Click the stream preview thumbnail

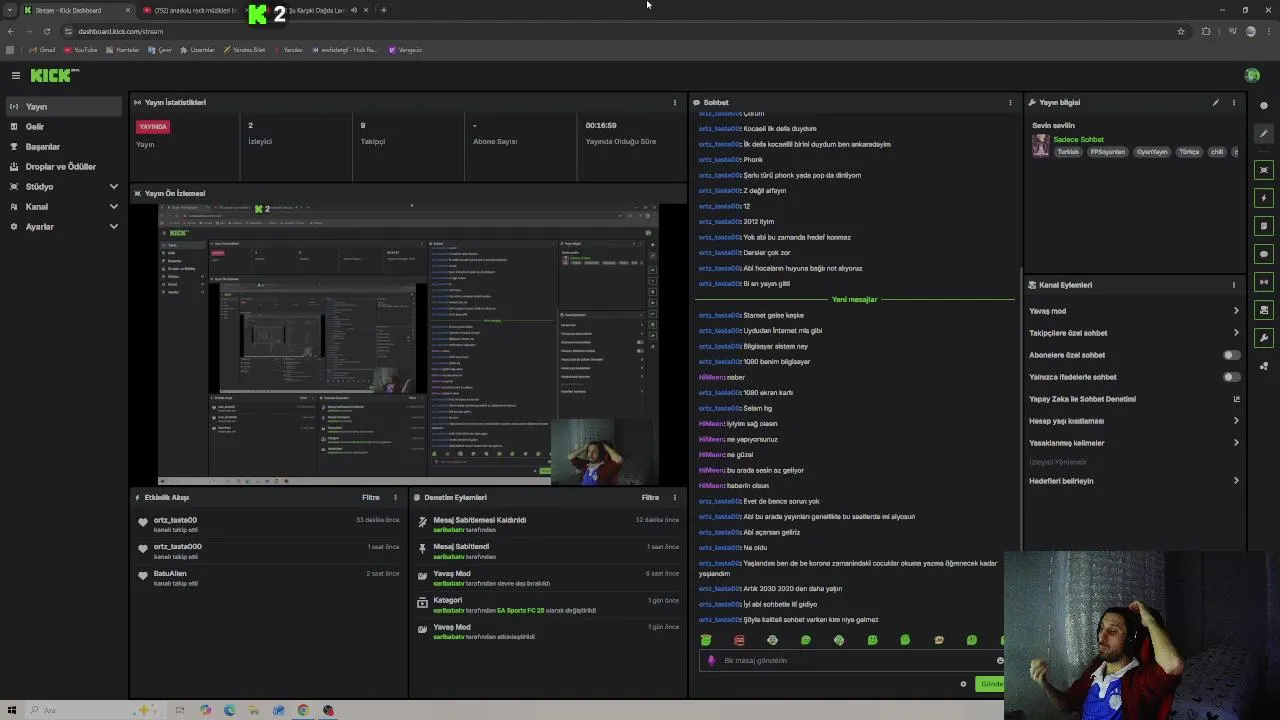click(x=408, y=344)
